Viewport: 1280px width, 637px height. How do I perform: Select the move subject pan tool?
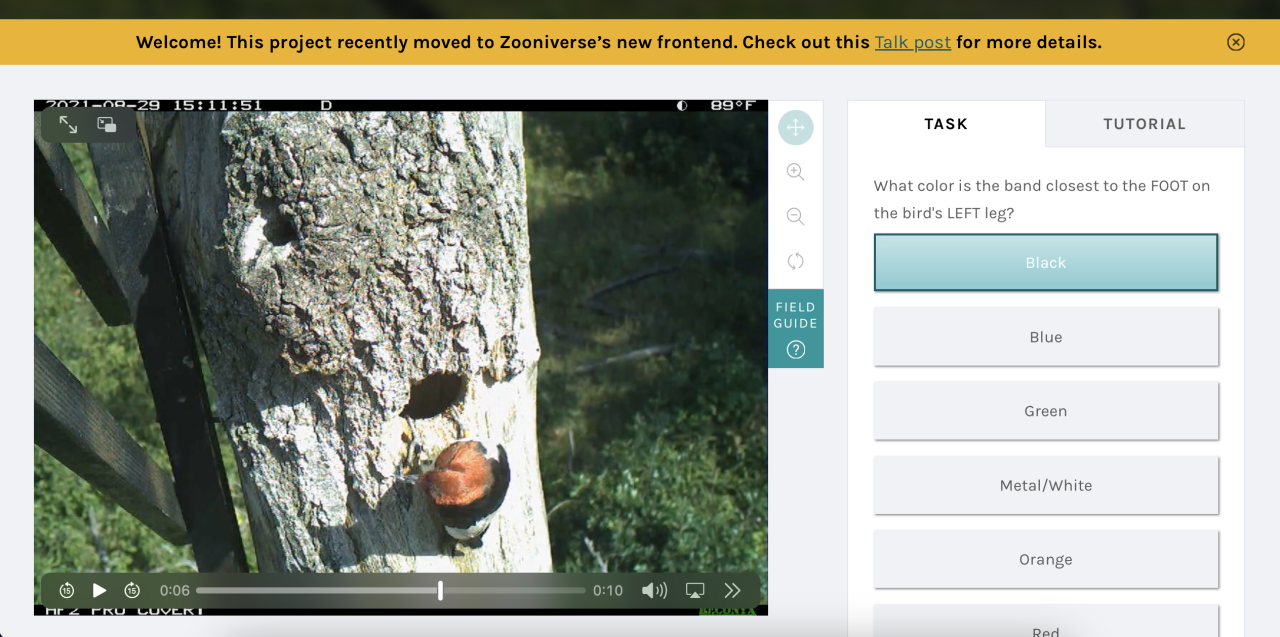tap(796, 127)
